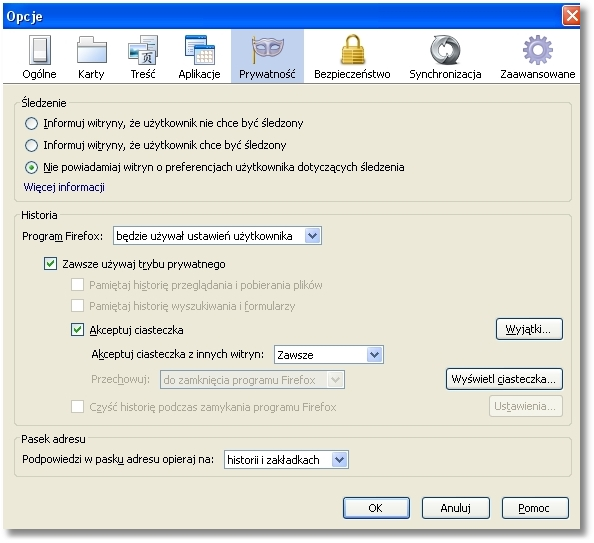Open 'Wyświetl ciasteczka...' cookie viewer
The height and width of the screenshot is (543, 594).
pyautogui.click(x=504, y=379)
